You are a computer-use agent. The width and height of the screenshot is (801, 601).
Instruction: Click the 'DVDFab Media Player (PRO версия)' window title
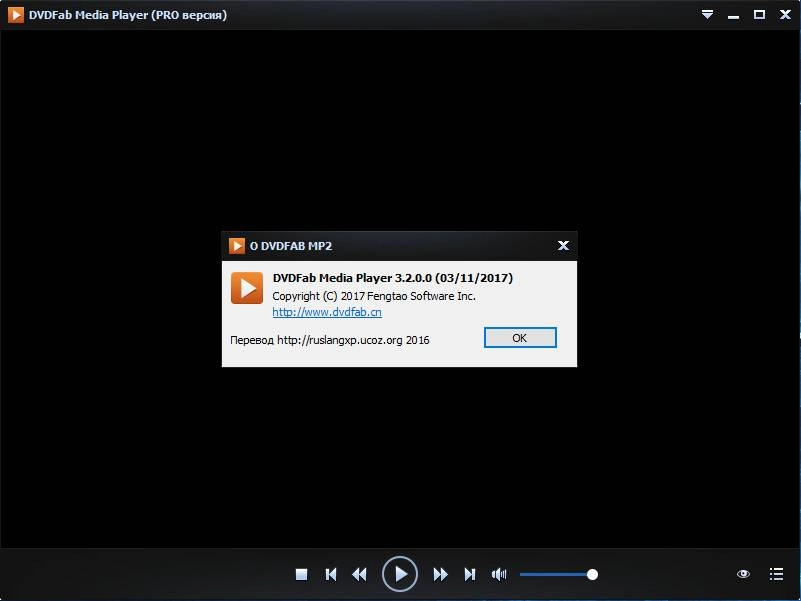click(128, 15)
